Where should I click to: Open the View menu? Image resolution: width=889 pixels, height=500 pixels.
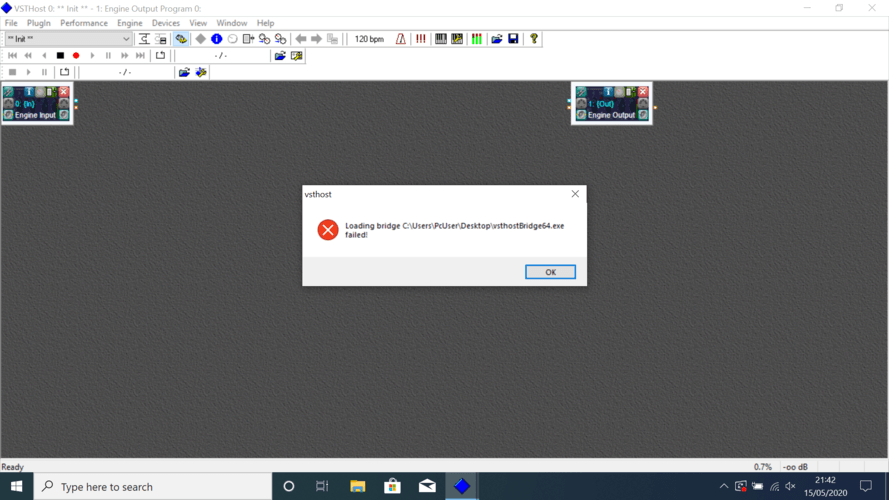click(x=198, y=23)
